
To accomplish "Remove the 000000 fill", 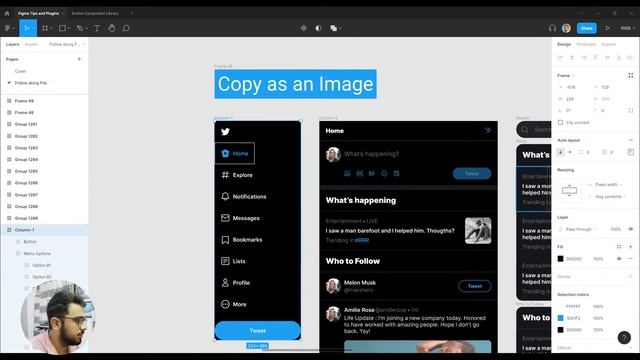I will pyautogui.click(x=631, y=259).
